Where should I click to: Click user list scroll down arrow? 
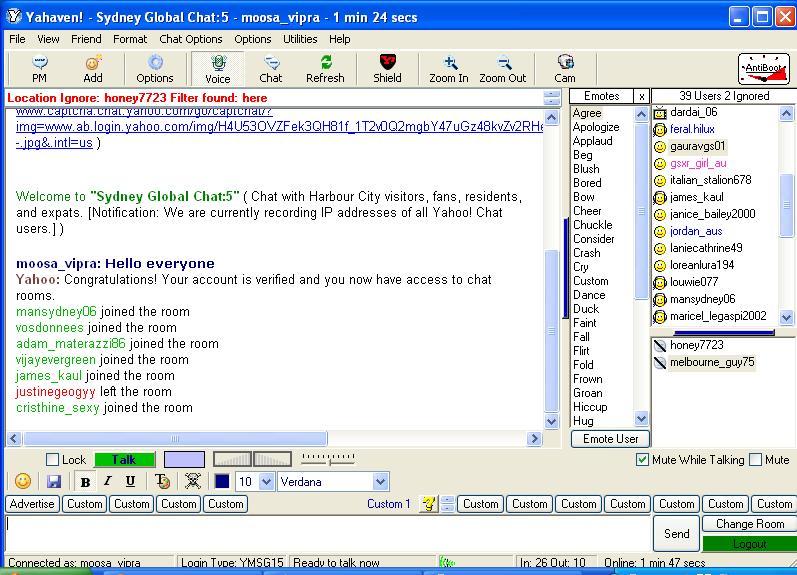pos(786,317)
